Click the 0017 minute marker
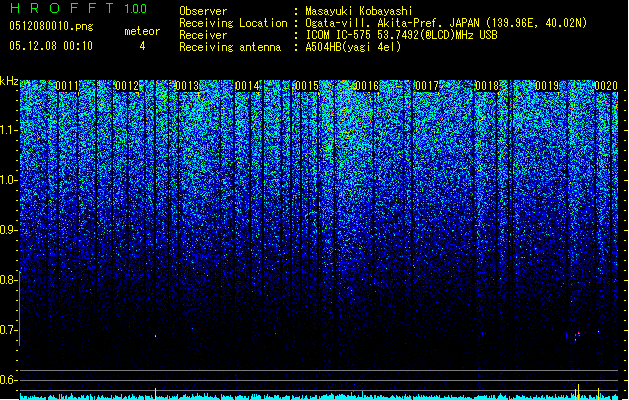 pyautogui.click(x=427, y=86)
